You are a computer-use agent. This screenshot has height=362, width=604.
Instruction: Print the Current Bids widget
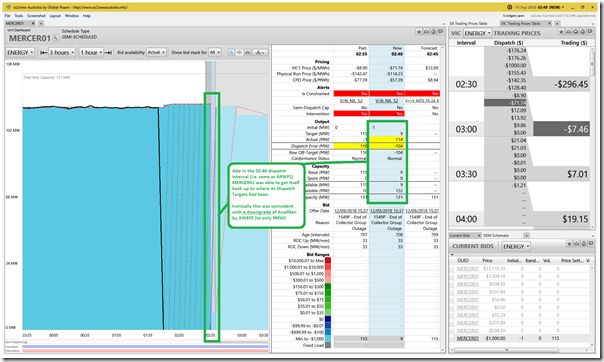click(x=576, y=244)
